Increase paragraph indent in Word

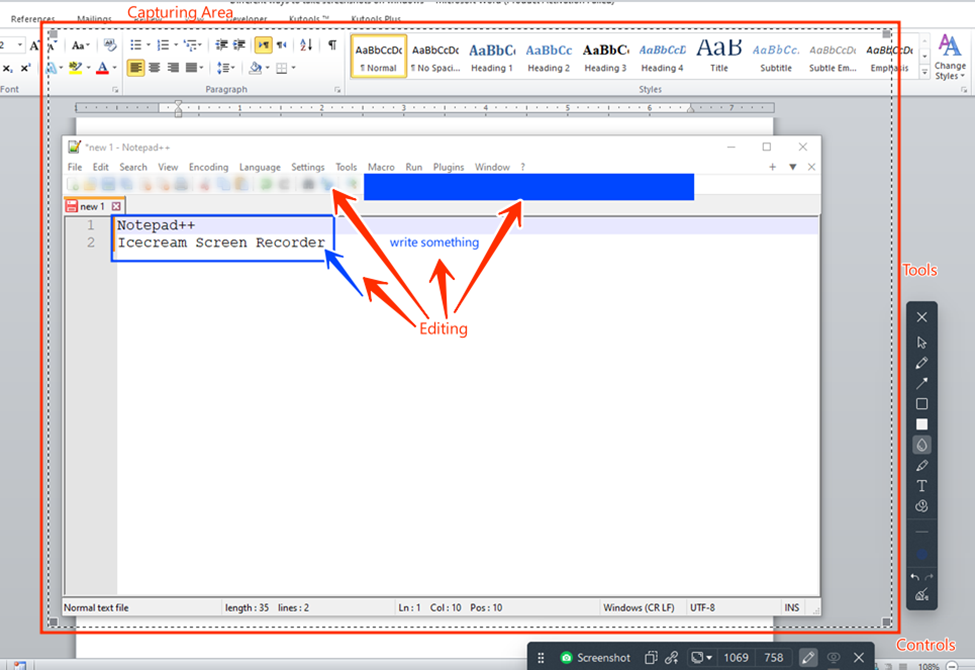click(239, 45)
